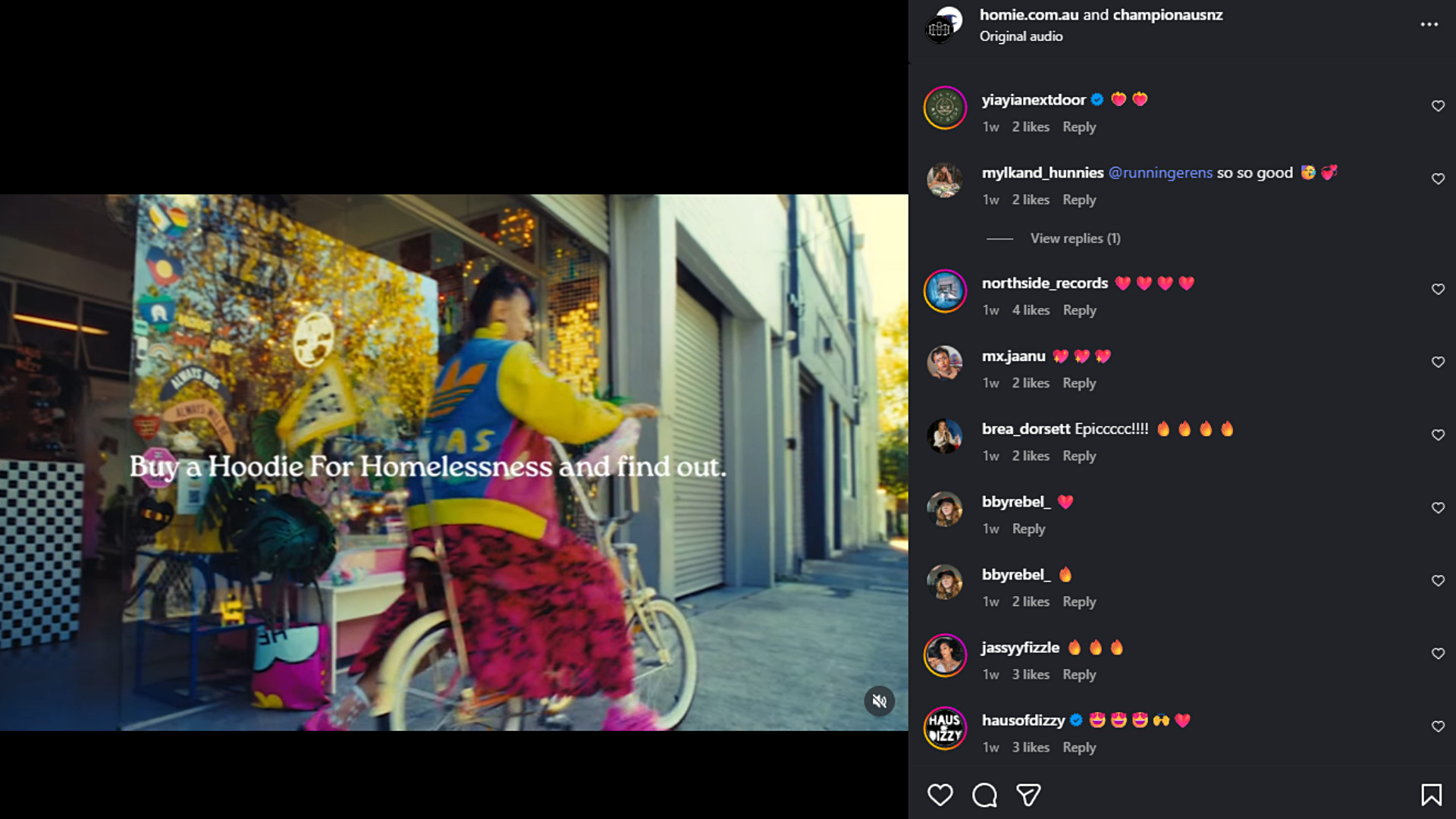The height and width of the screenshot is (819, 1456).
Task: Click mylkand_hunnies' avatar thumbnail
Action: (x=945, y=182)
